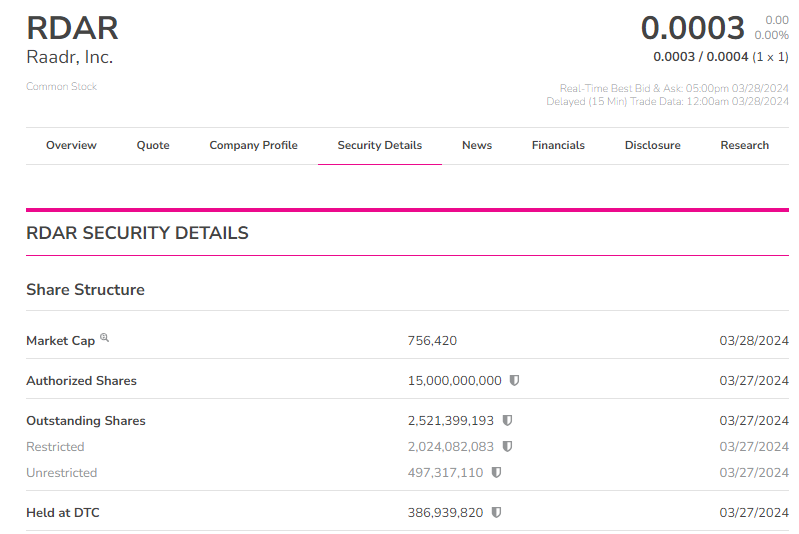The width and height of the screenshot is (799, 534).
Task: Open the Company Profile tab
Action: coord(253,145)
